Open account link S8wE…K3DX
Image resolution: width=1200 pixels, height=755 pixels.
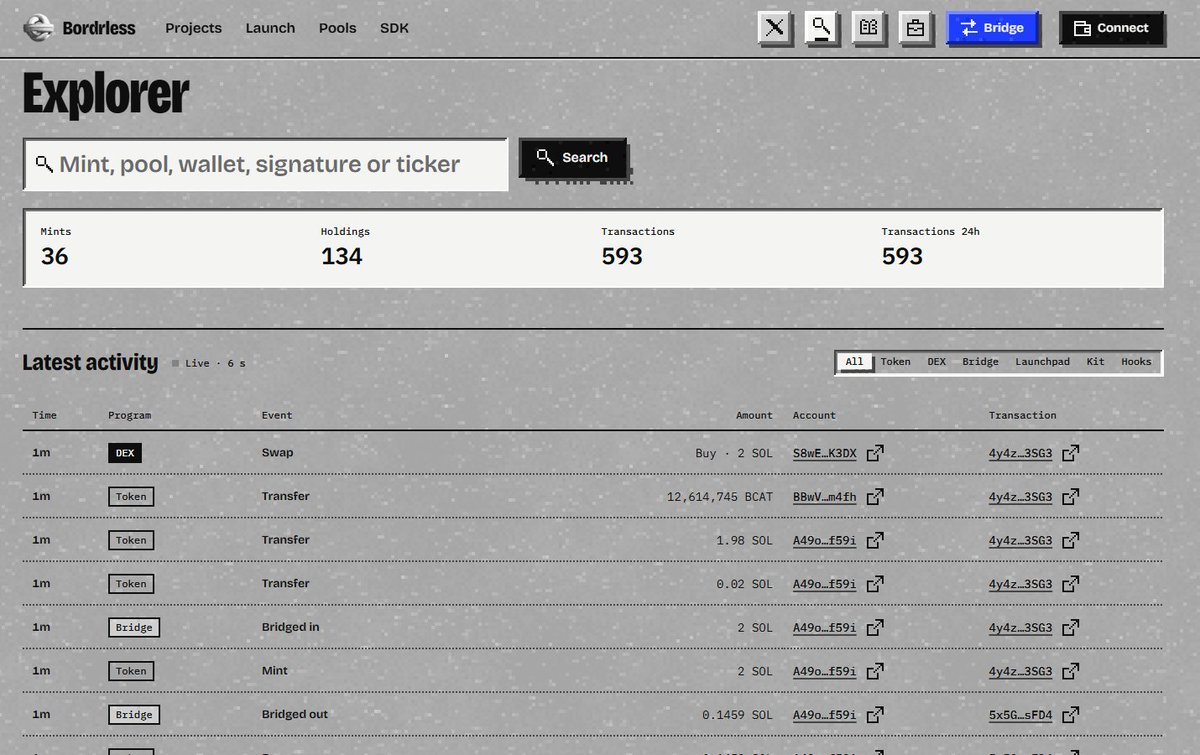pyautogui.click(x=824, y=453)
